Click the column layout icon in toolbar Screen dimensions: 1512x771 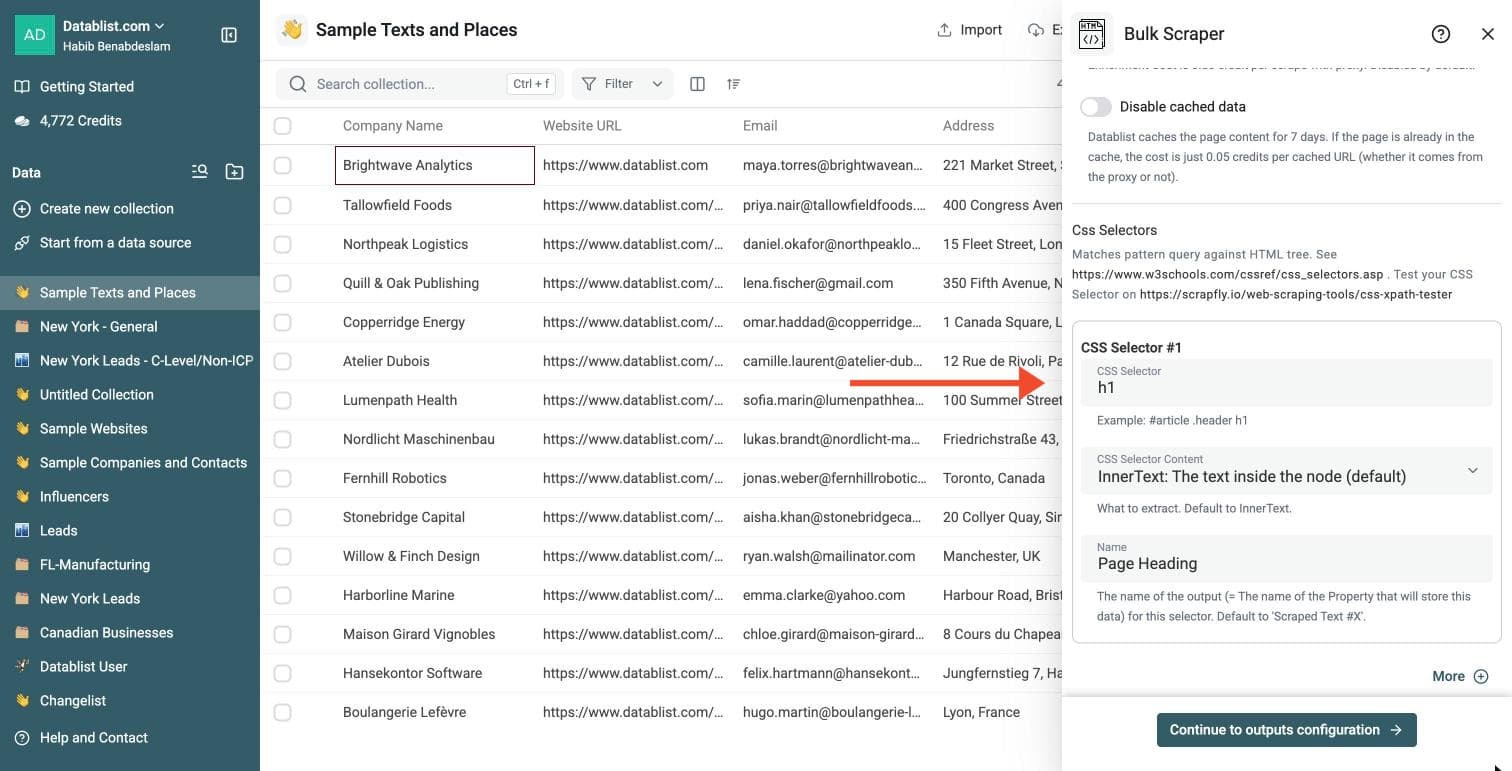click(x=698, y=84)
